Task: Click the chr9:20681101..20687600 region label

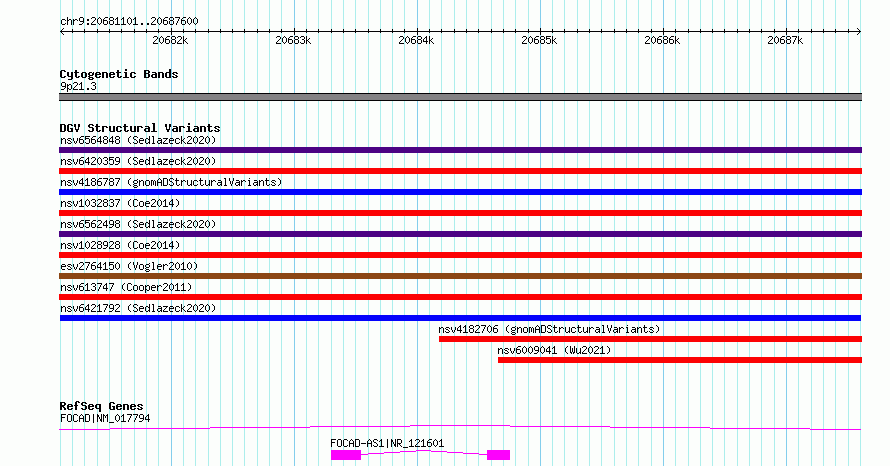Action: [x=129, y=22]
